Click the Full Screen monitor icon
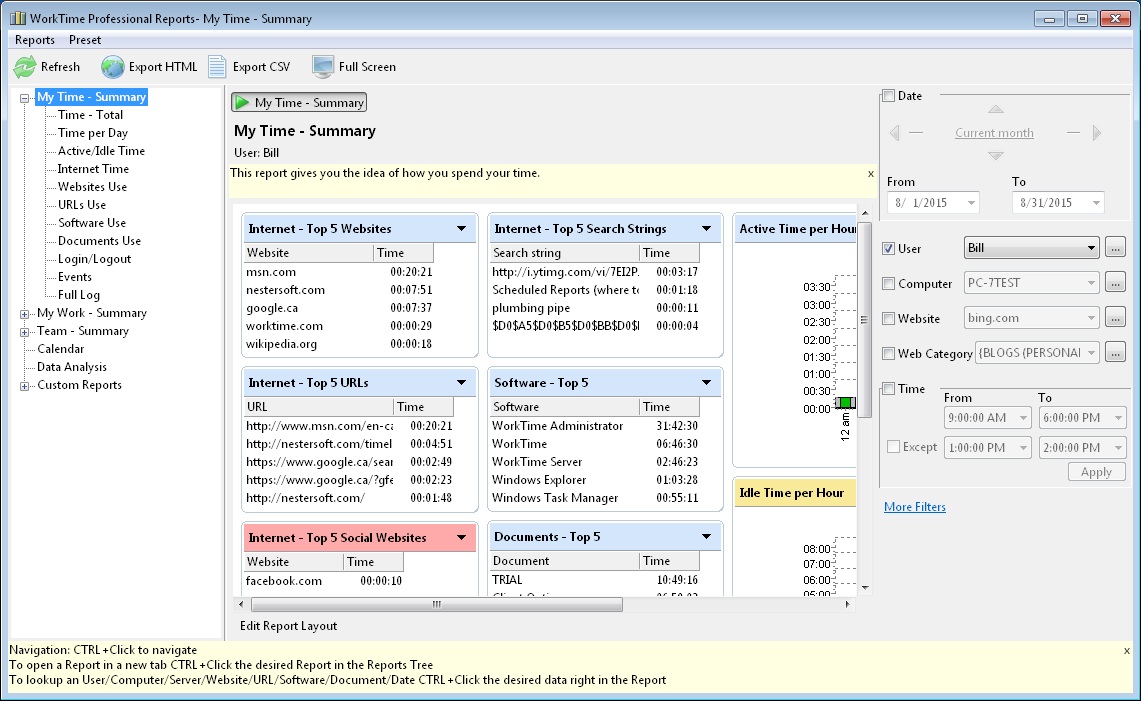The height and width of the screenshot is (701, 1141). click(323, 67)
